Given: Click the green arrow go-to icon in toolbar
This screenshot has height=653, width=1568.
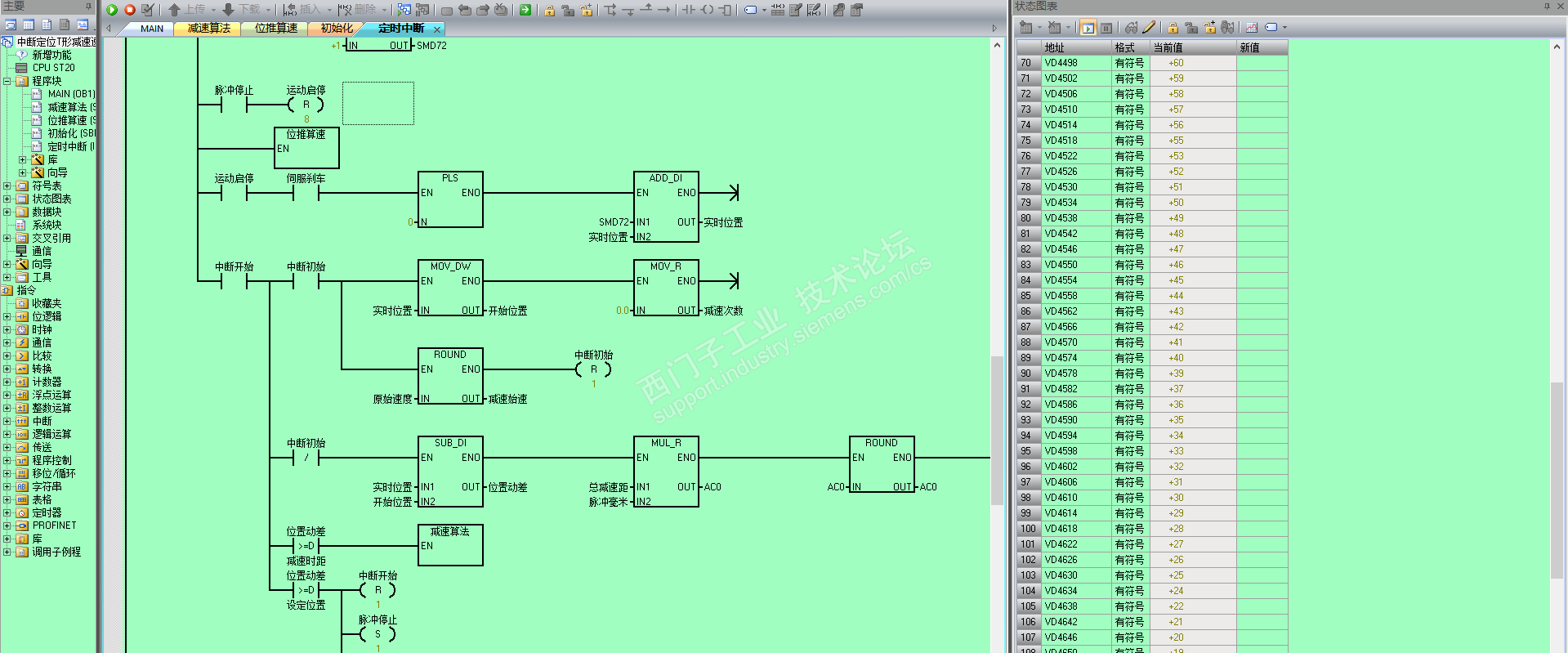Looking at the screenshot, I should coord(525,10).
